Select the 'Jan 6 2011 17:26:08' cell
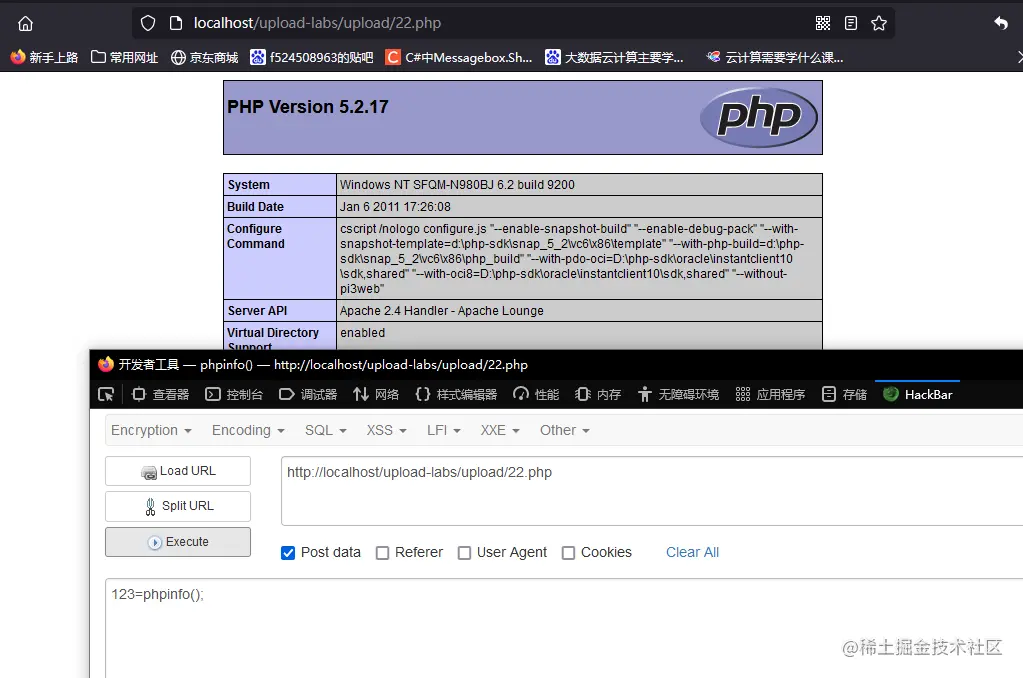Image resolution: width=1023 pixels, height=678 pixels. (x=579, y=207)
